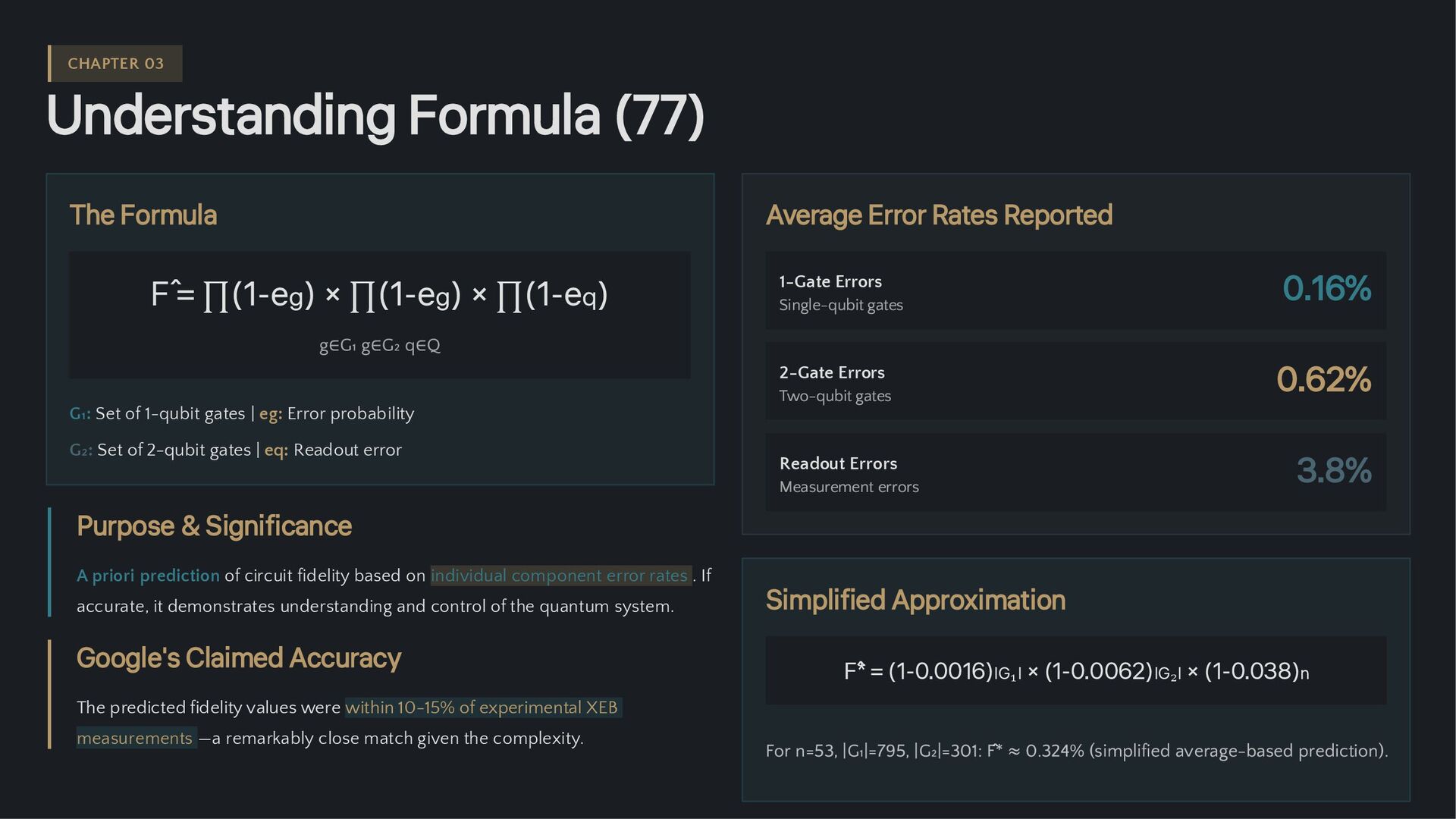Select the Purpose & Significance heading
Viewport: 1456px width, 819px height.
[214, 526]
